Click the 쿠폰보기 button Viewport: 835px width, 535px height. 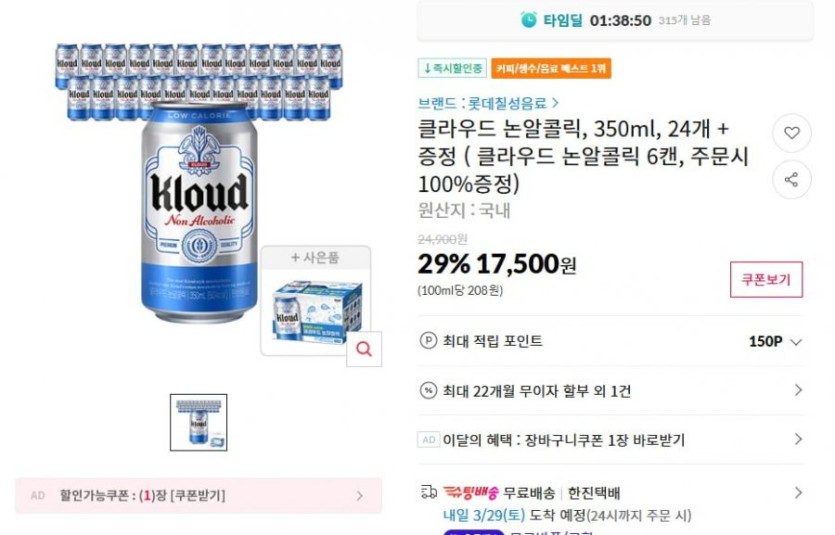pyautogui.click(x=766, y=279)
